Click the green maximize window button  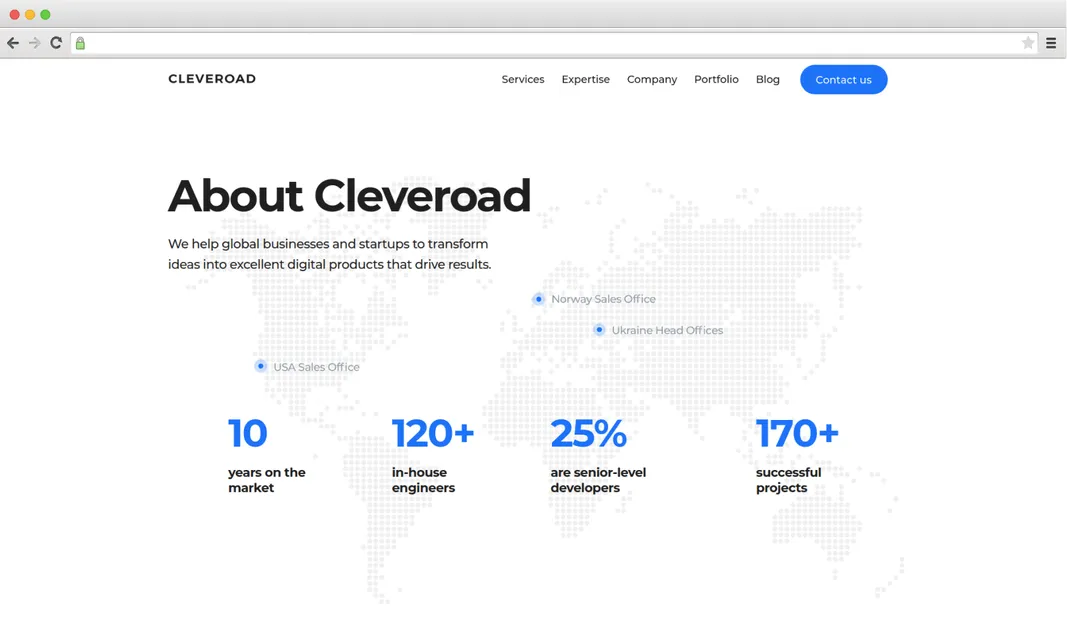[46, 14]
